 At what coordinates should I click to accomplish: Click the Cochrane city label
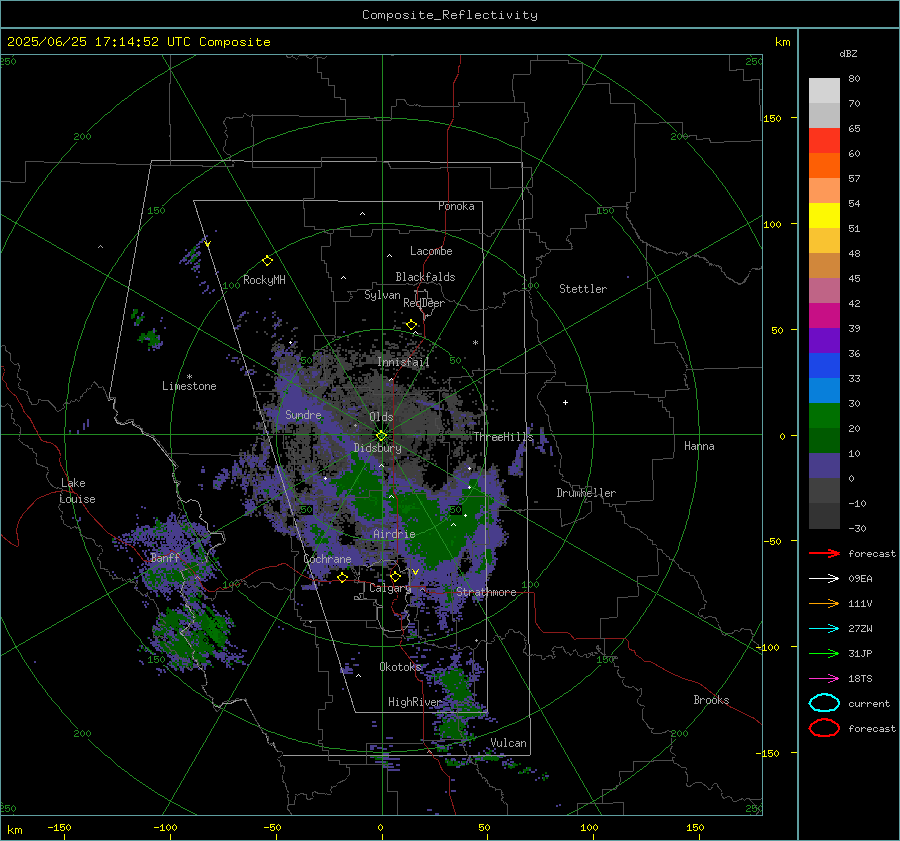click(327, 559)
